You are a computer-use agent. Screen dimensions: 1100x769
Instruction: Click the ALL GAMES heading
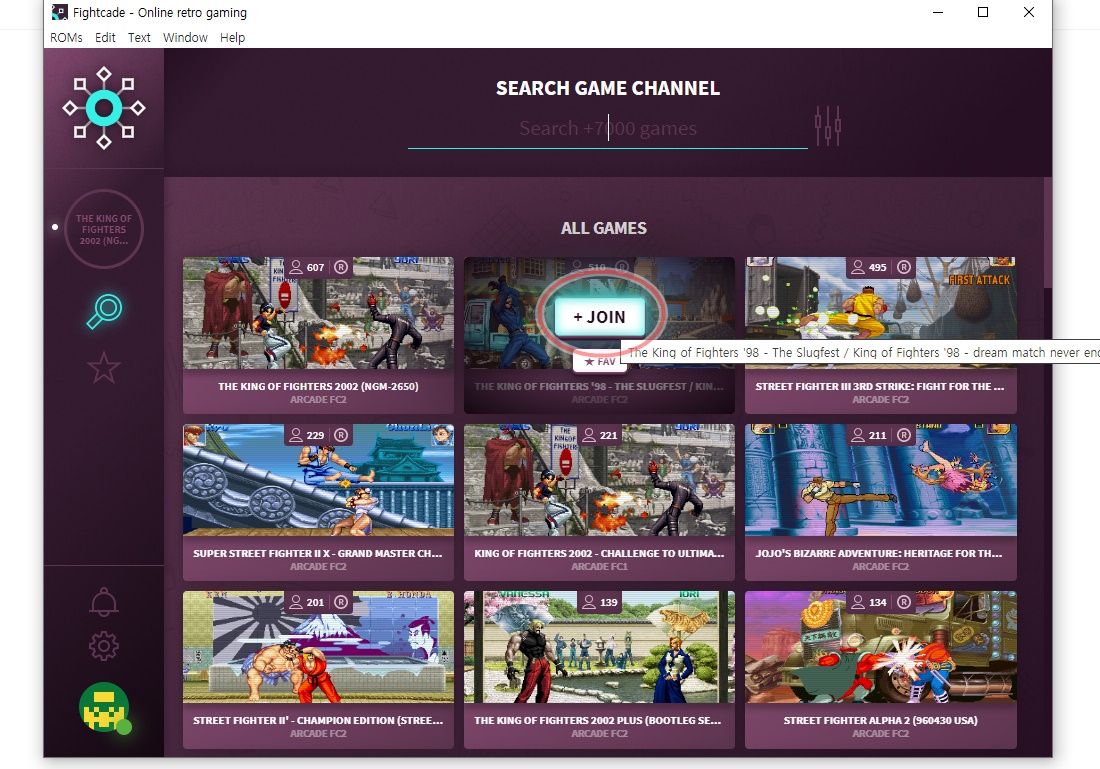point(603,228)
